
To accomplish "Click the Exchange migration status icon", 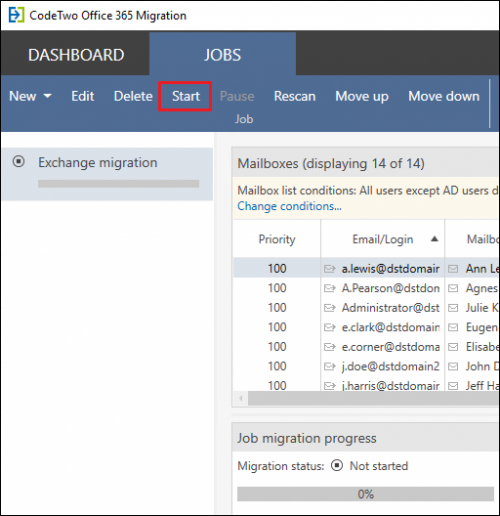I will (19, 162).
